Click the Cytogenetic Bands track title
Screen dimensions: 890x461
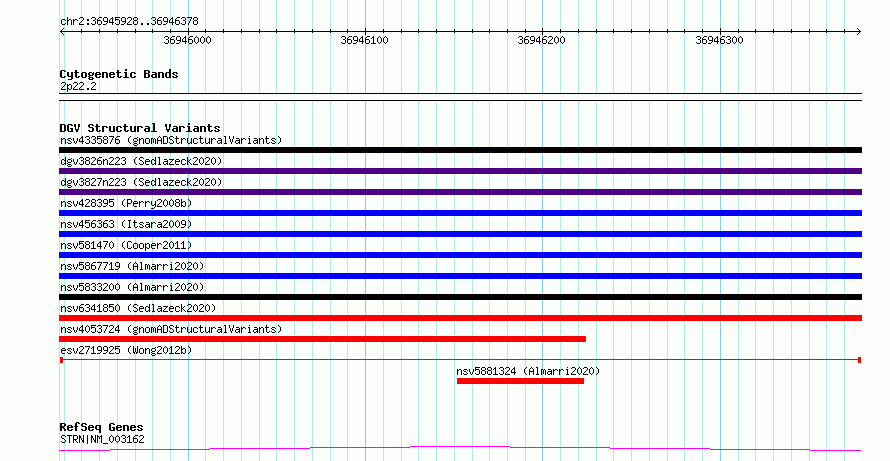[x=119, y=74]
